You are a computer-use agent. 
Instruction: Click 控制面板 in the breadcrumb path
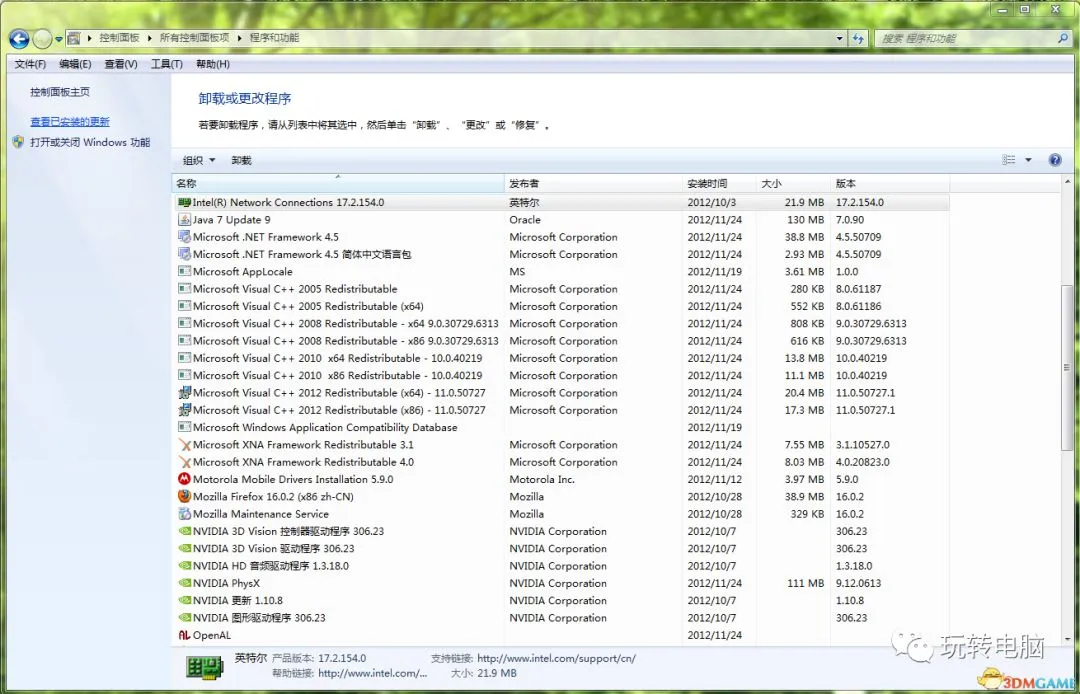pos(120,38)
